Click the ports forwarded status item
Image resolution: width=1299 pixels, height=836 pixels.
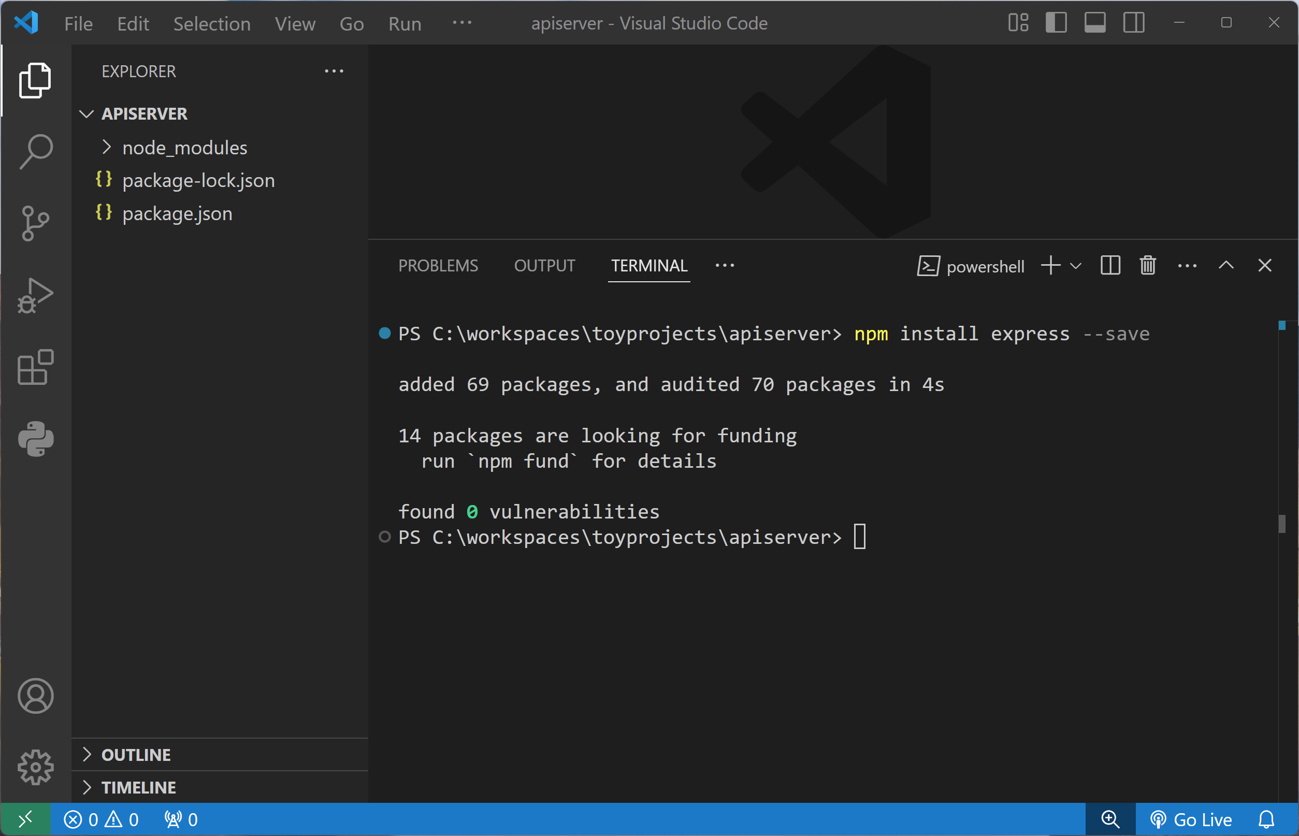click(x=181, y=819)
